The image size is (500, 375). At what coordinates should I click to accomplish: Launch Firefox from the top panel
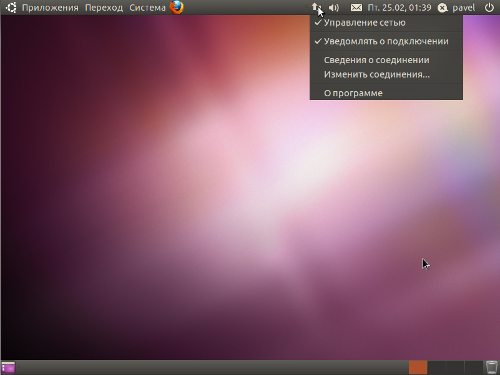177,7
